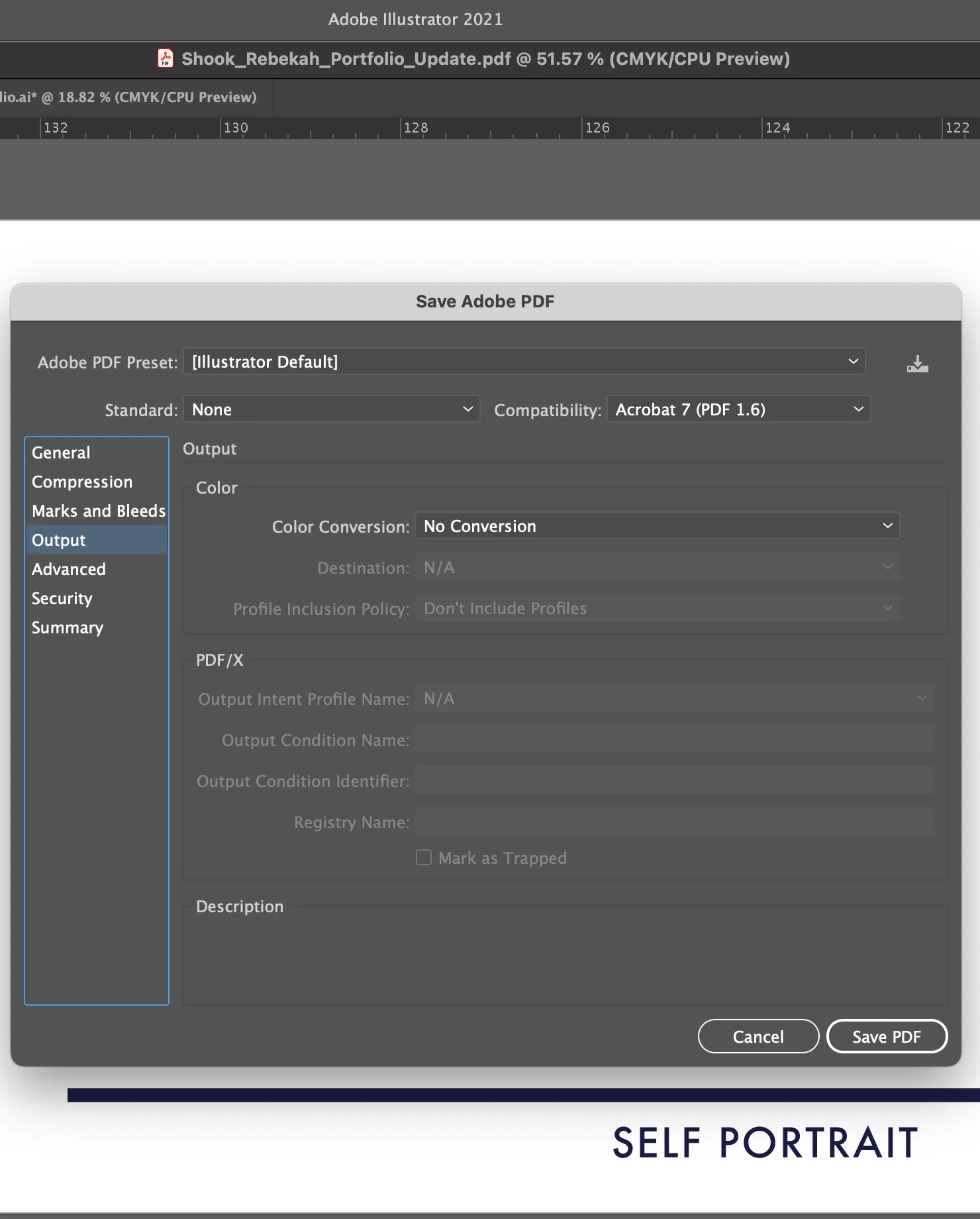This screenshot has width=980, height=1219.
Task: Open the Adobe PDF Preset dropdown
Action: point(524,362)
